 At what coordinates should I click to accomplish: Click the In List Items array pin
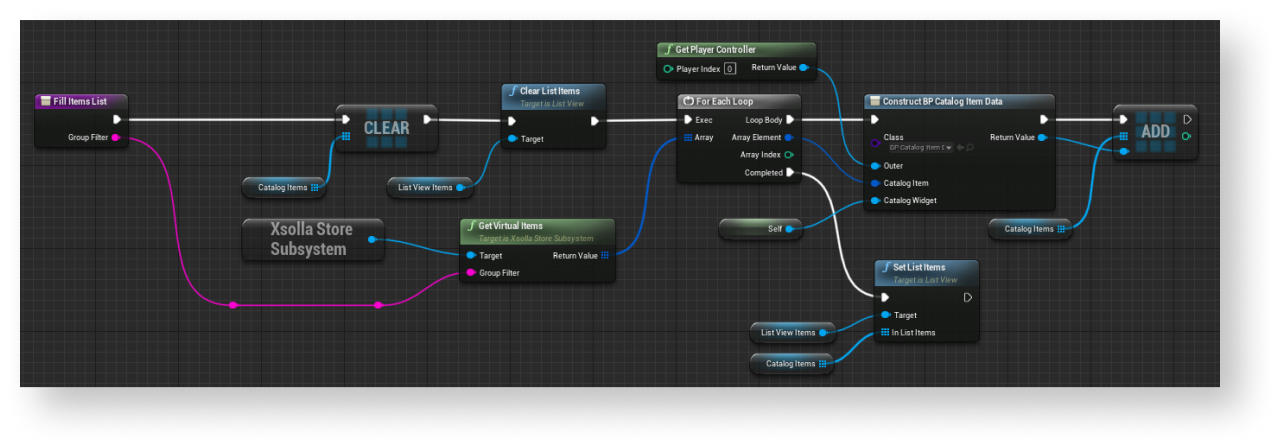point(884,332)
